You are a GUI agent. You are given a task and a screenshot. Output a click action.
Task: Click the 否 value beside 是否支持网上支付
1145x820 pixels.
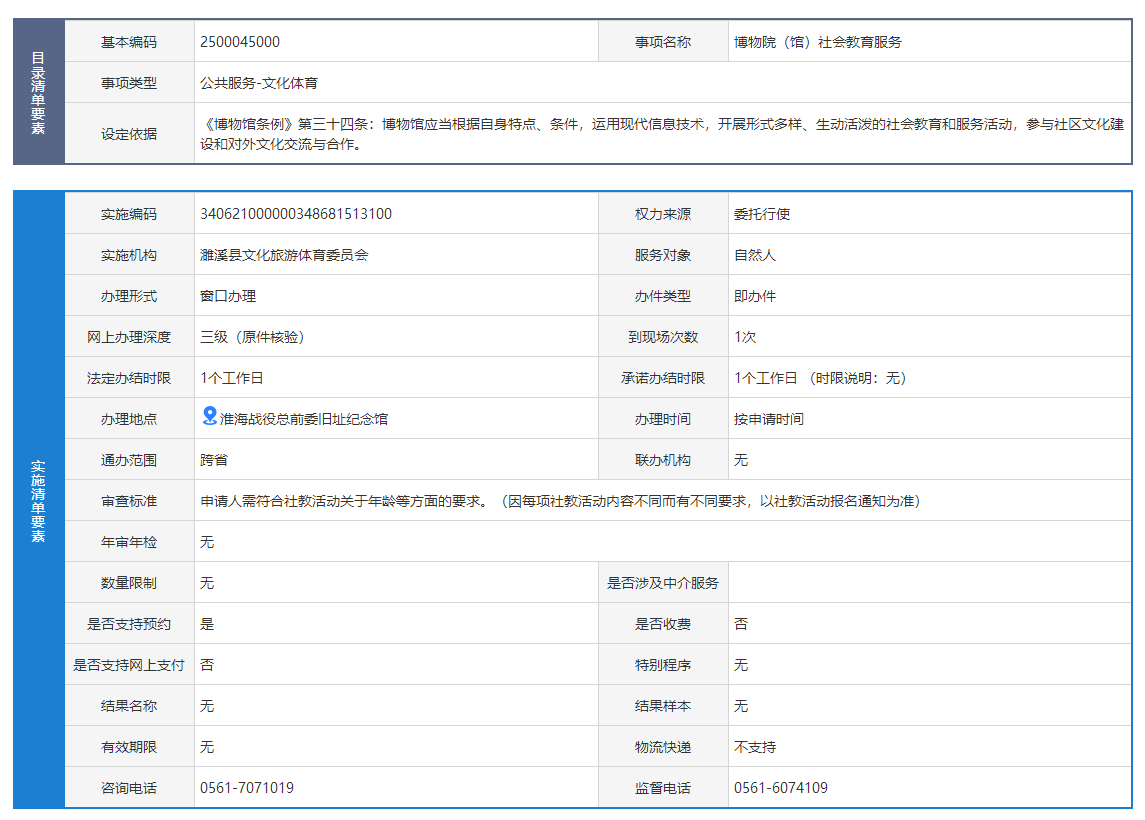(207, 664)
